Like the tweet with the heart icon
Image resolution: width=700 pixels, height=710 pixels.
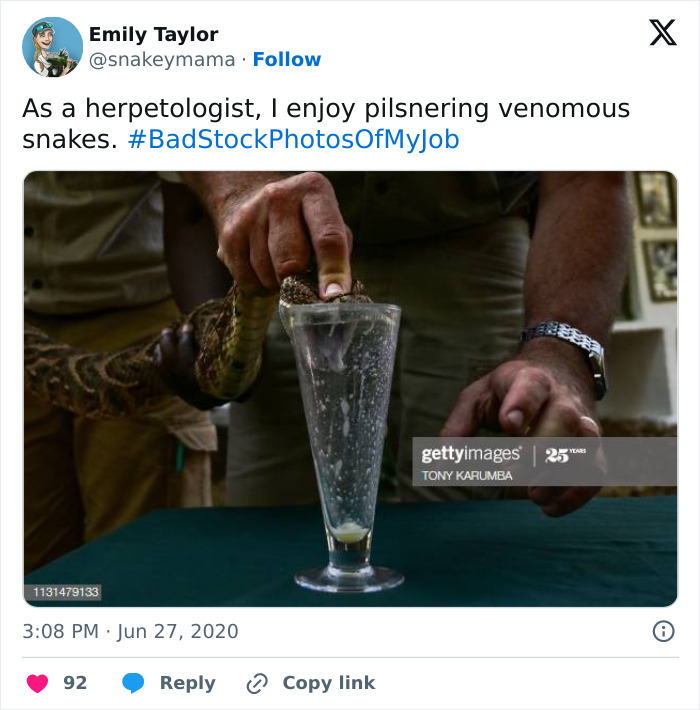pos(37,683)
